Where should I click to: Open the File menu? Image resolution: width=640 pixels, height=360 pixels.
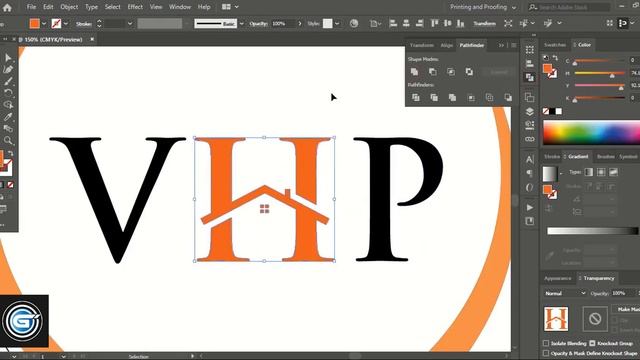tap(31, 7)
